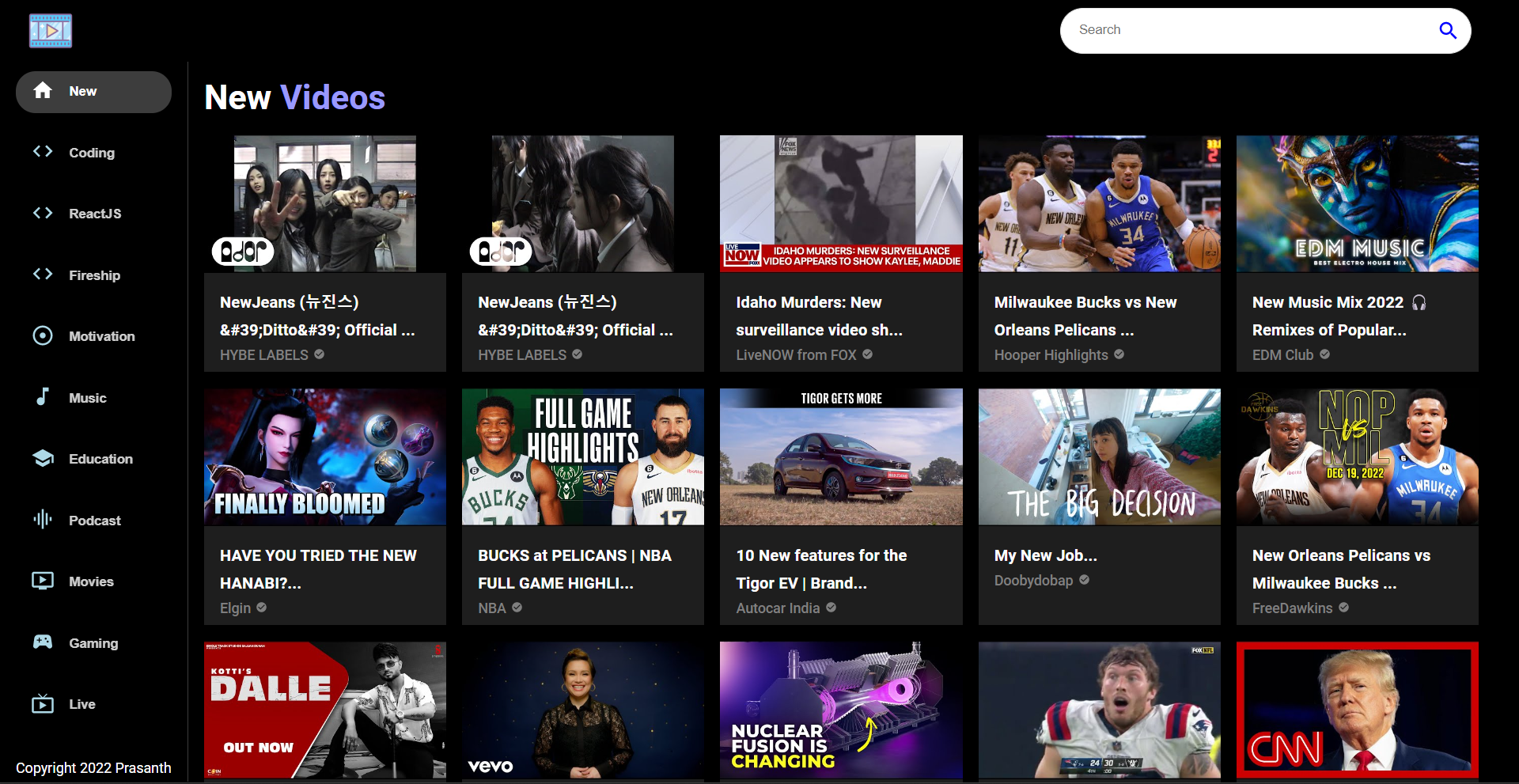Select the New category in sidebar
This screenshot has height=784, width=1519.
click(x=93, y=92)
